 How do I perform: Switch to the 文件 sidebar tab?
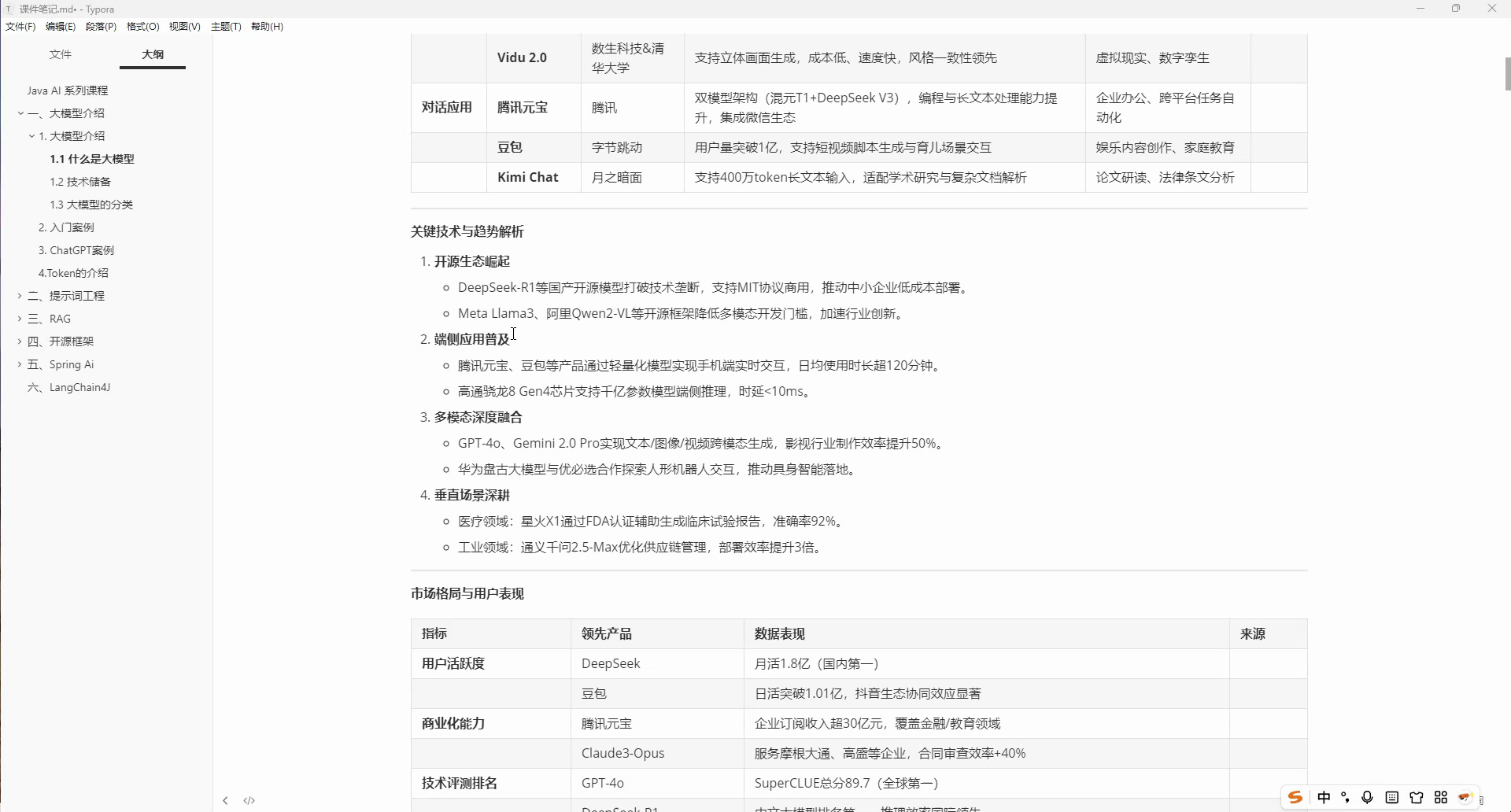coord(61,54)
